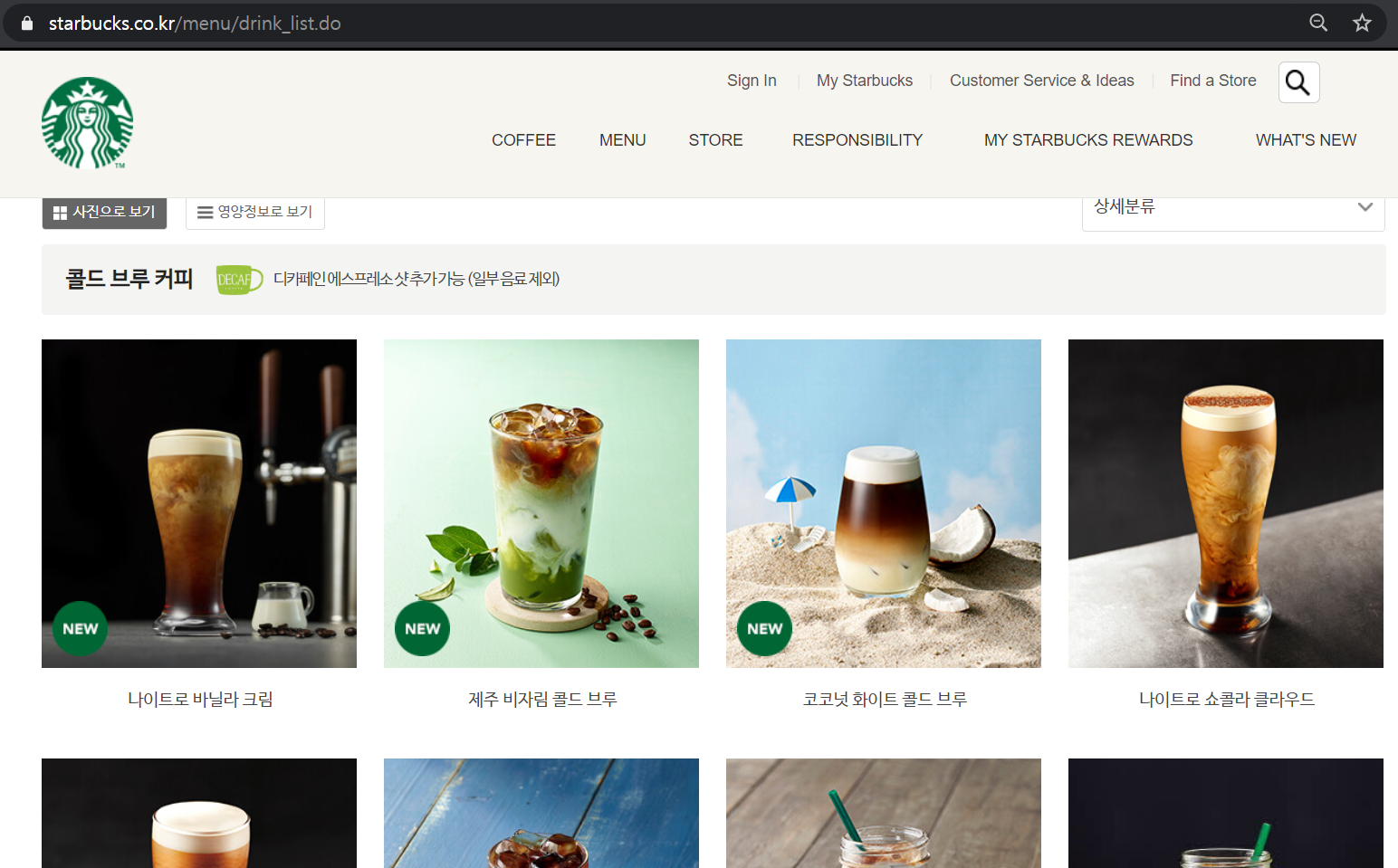Click the 콜드 브루 커피 category heading
Viewport: 1398px width, 868px height.
click(129, 279)
